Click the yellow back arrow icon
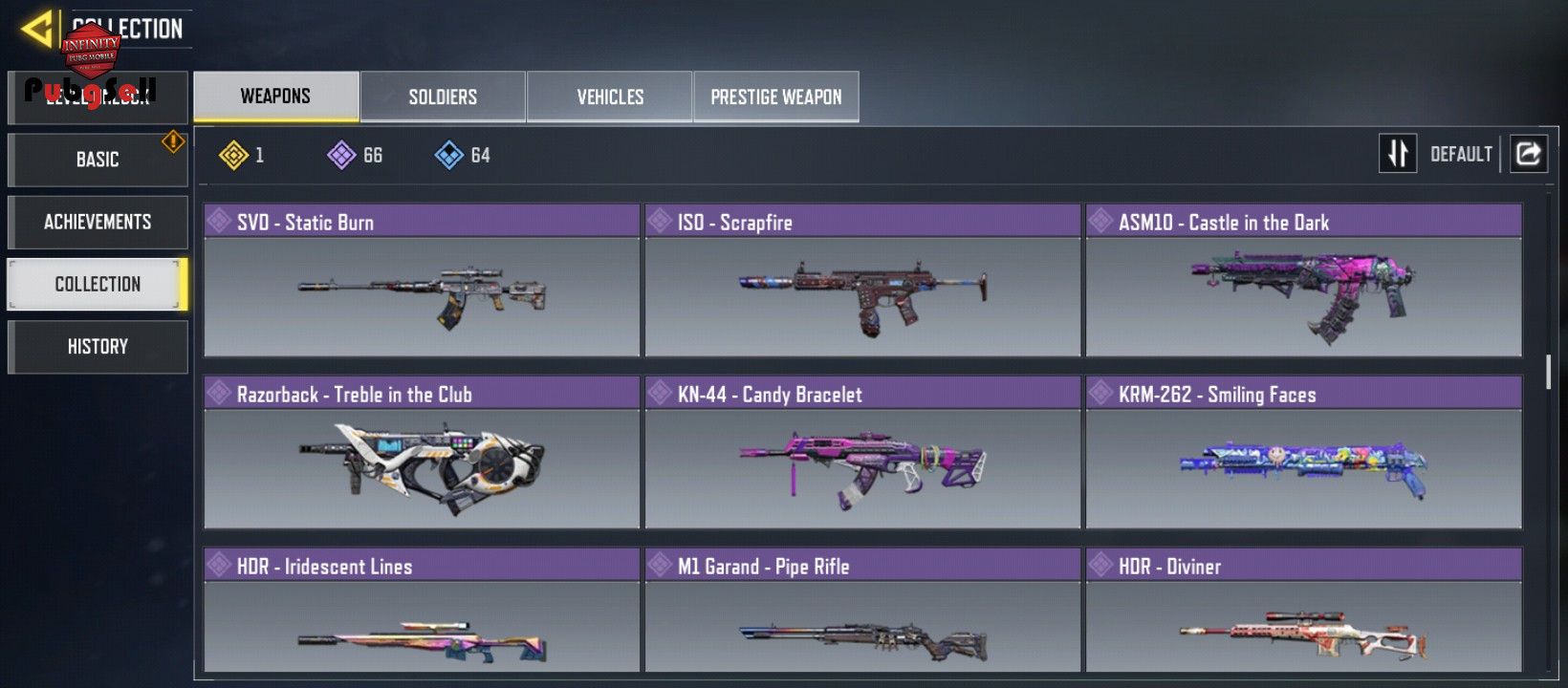Image resolution: width=1568 pixels, height=688 pixels. [37, 29]
